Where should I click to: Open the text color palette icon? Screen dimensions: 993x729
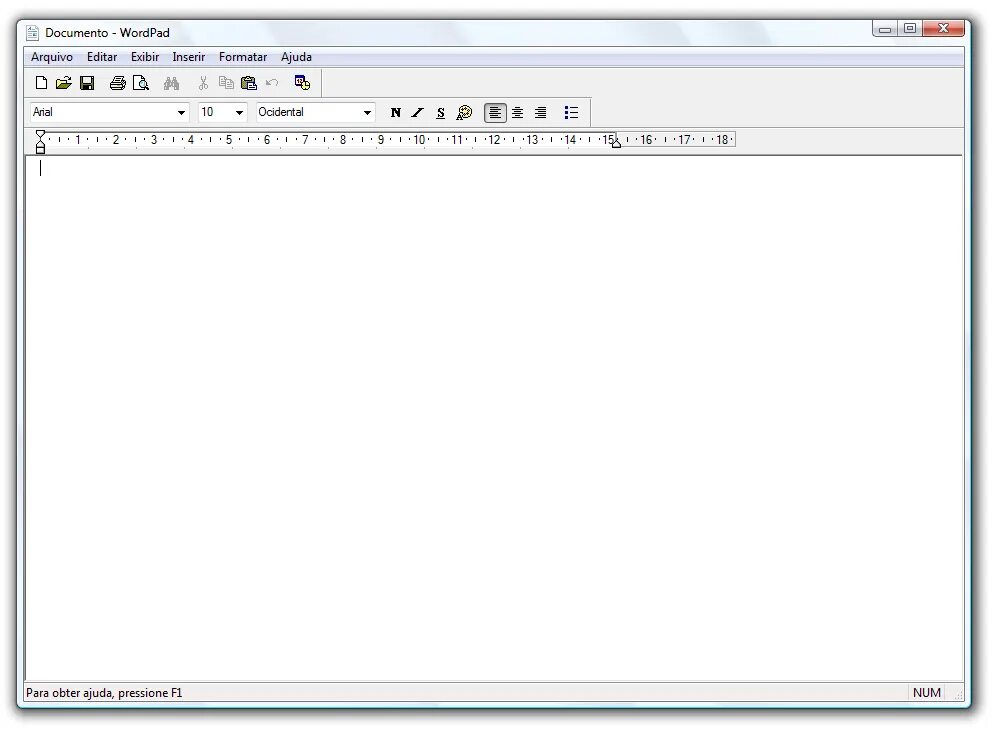coord(464,113)
